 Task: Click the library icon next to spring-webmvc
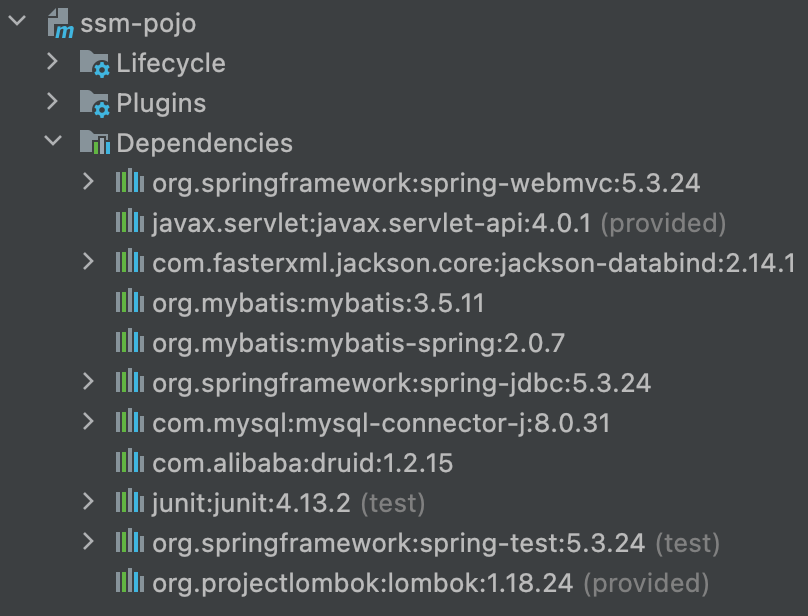[130, 183]
